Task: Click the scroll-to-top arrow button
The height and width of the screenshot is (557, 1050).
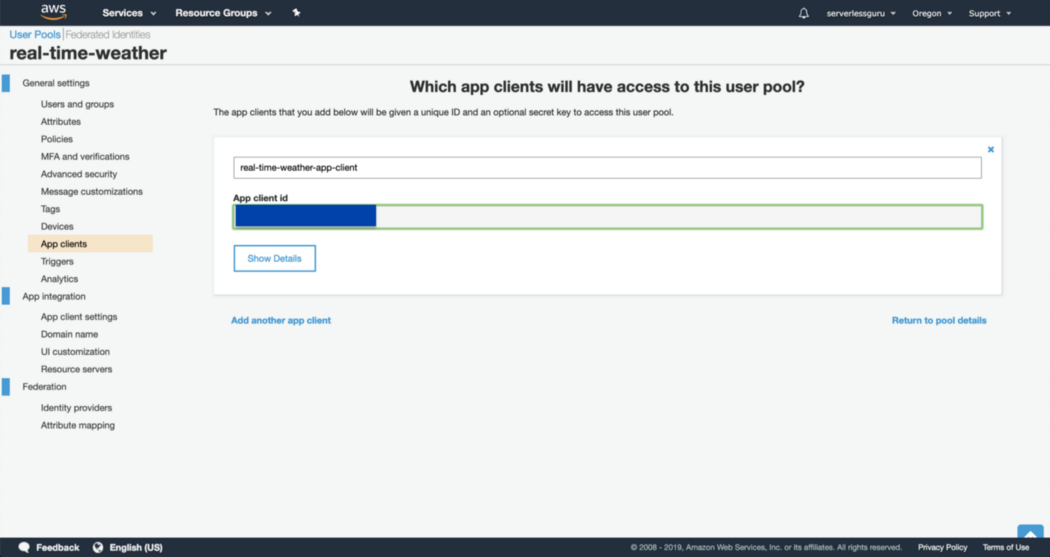Action: tap(1030, 532)
